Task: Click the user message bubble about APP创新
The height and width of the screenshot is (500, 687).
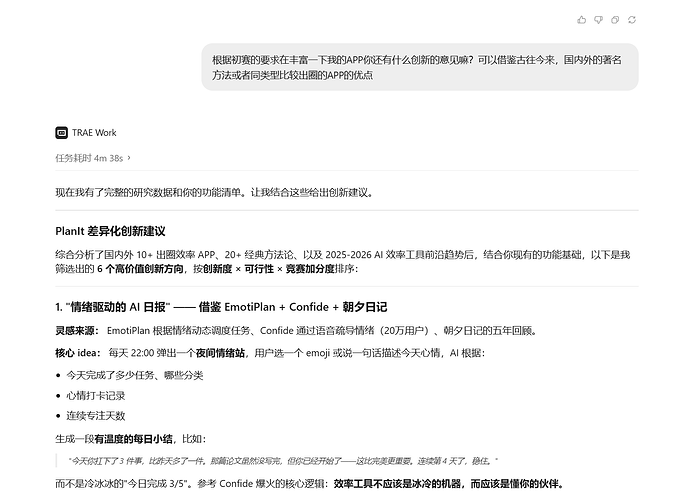Action: point(420,67)
